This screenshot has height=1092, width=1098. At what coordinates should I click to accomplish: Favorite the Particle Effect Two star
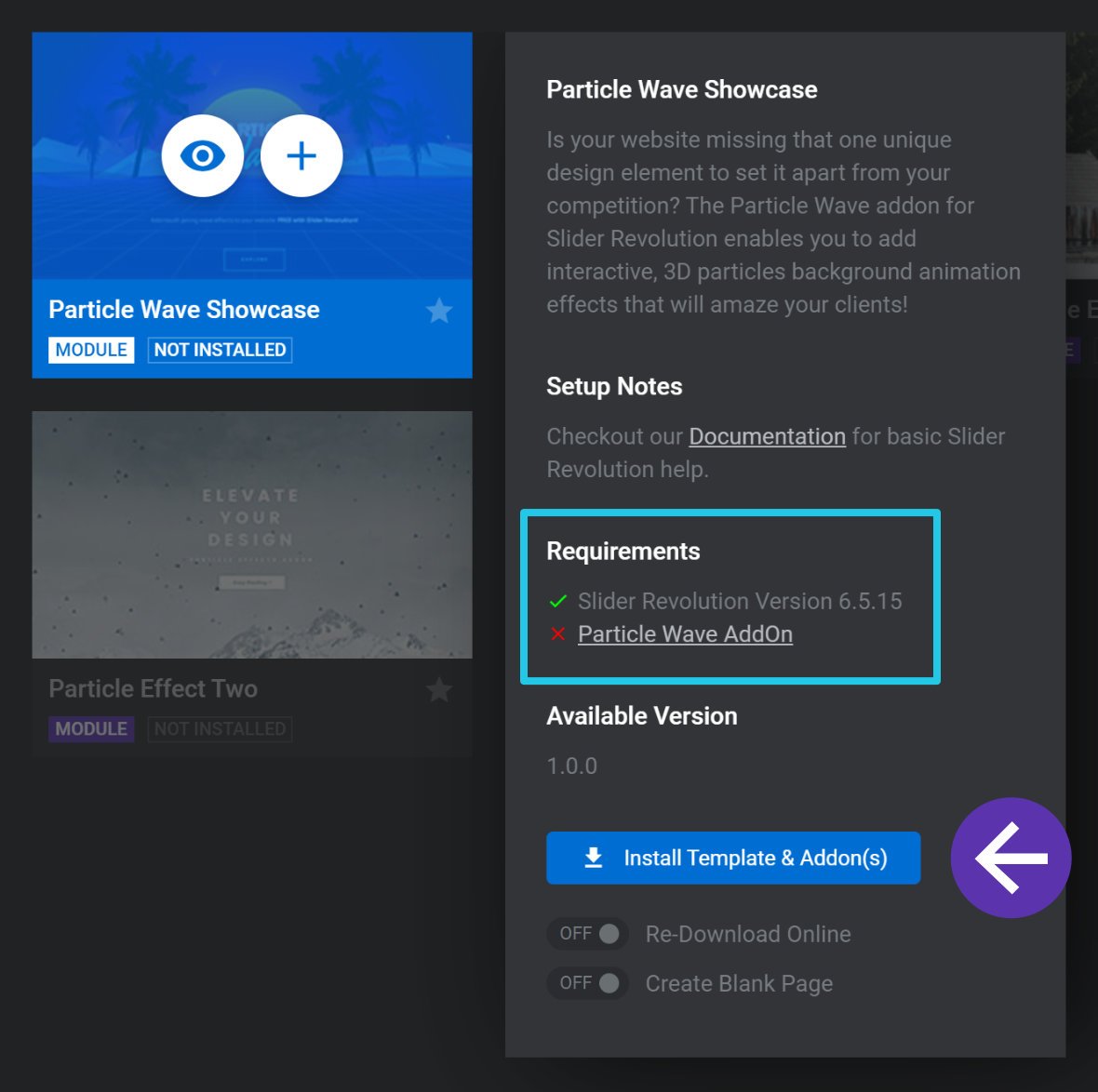pyautogui.click(x=439, y=689)
